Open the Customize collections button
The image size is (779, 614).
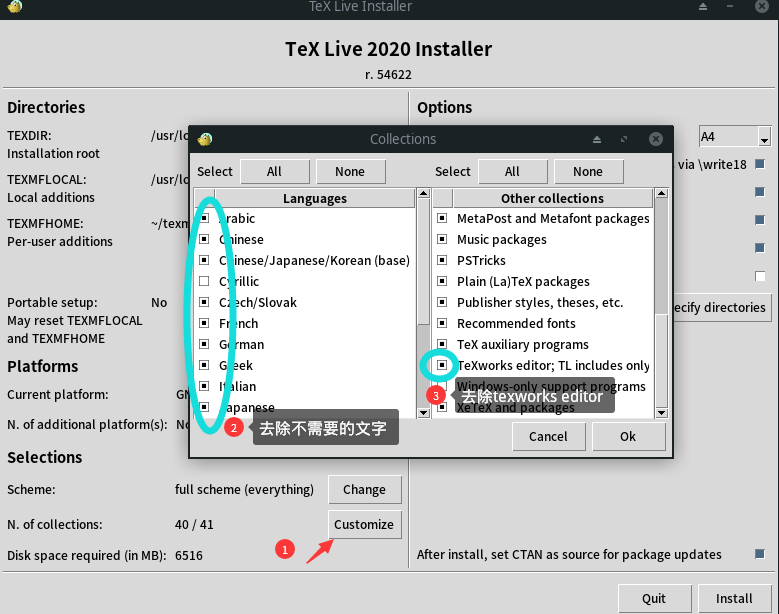click(365, 524)
